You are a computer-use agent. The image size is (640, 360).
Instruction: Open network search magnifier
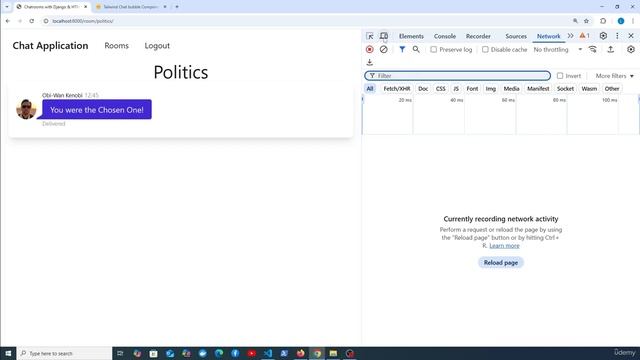point(416,49)
